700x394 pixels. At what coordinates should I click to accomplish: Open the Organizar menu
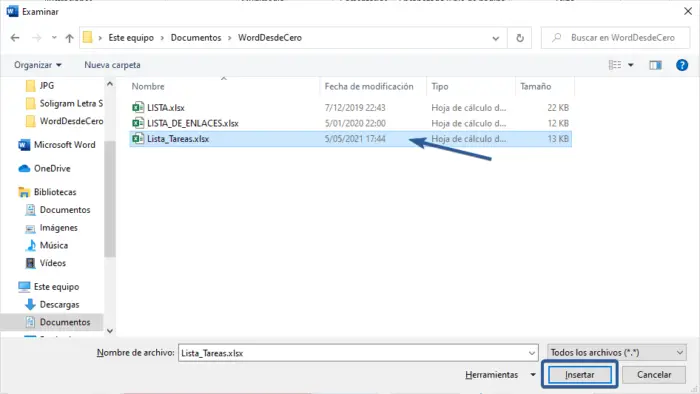pos(38,65)
